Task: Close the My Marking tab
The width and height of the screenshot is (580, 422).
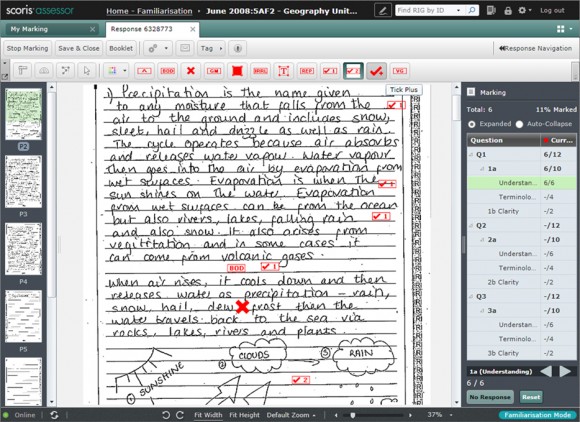Action: coord(92,29)
